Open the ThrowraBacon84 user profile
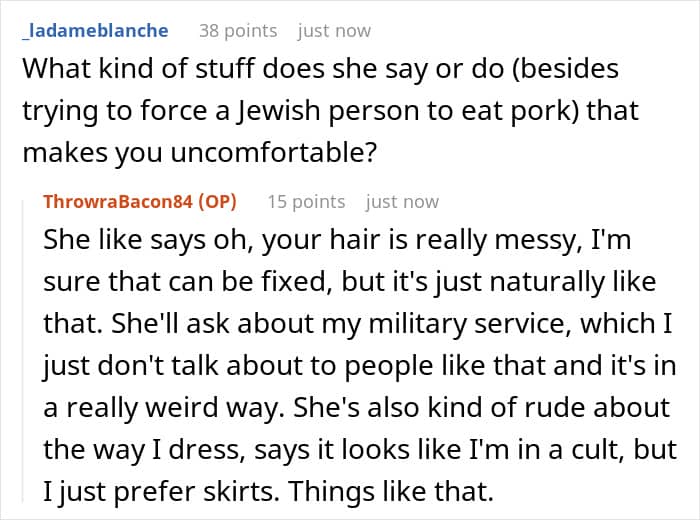700x520 pixels. click(118, 202)
